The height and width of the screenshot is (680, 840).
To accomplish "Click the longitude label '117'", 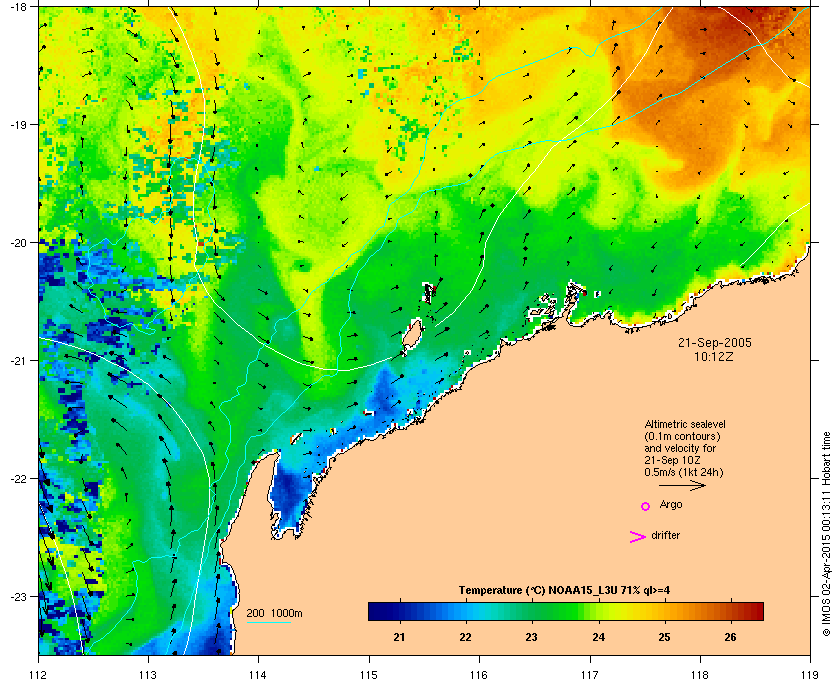I will [590, 674].
